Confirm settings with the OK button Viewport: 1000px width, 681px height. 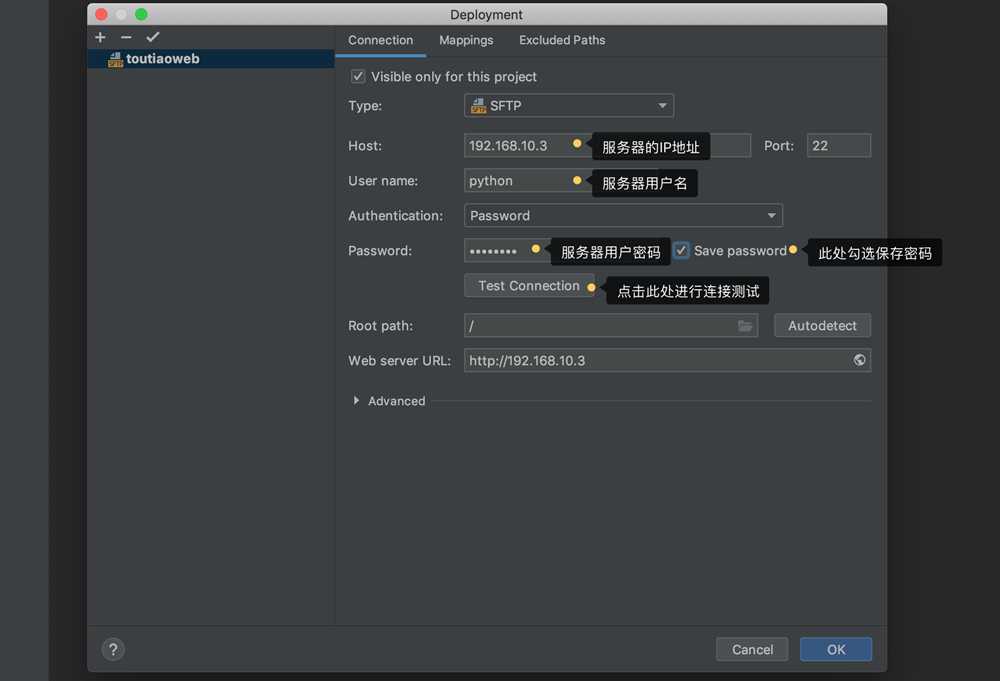click(836, 650)
